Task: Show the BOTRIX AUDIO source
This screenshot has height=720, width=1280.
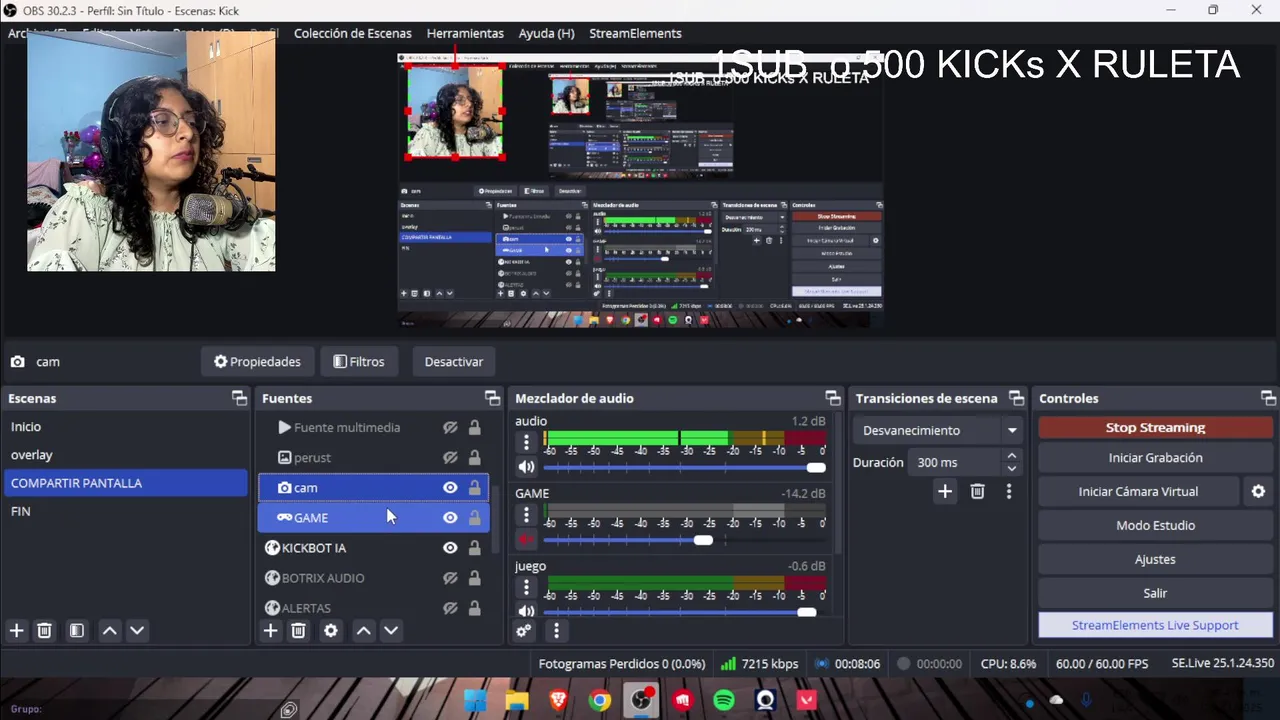Action: pos(450,578)
